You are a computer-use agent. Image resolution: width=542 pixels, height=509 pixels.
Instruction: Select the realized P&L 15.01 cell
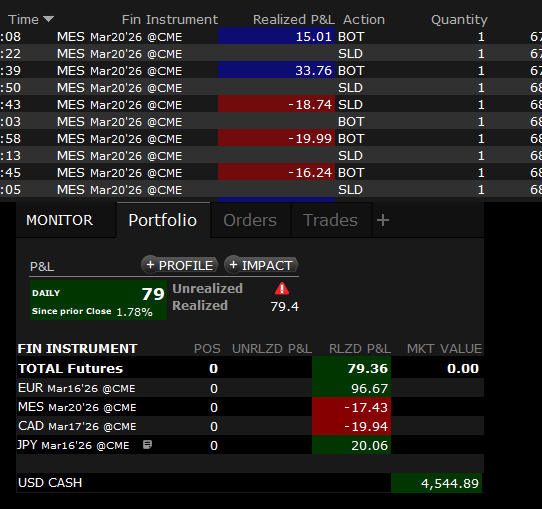pos(277,36)
